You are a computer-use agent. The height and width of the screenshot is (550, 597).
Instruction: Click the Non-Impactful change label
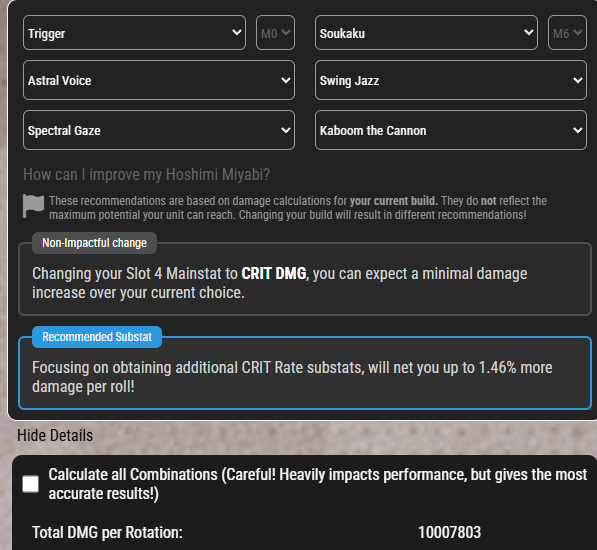pos(94,243)
